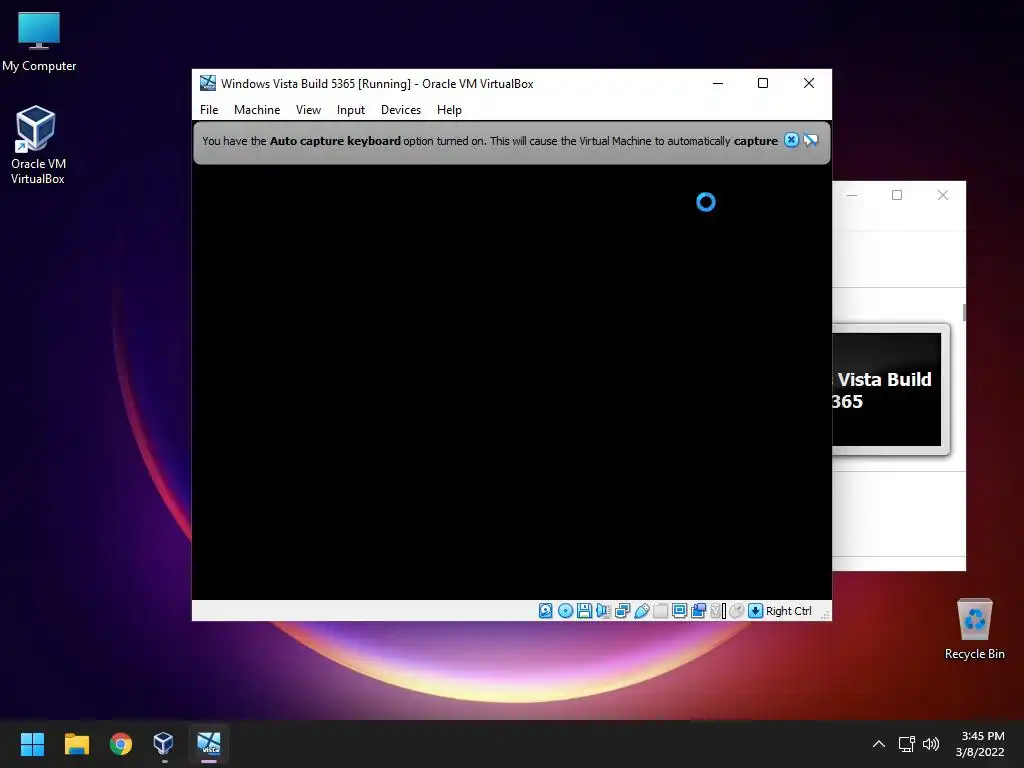Open the Input menu
The image size is (1024, 768).
click(x=351, y=110)
